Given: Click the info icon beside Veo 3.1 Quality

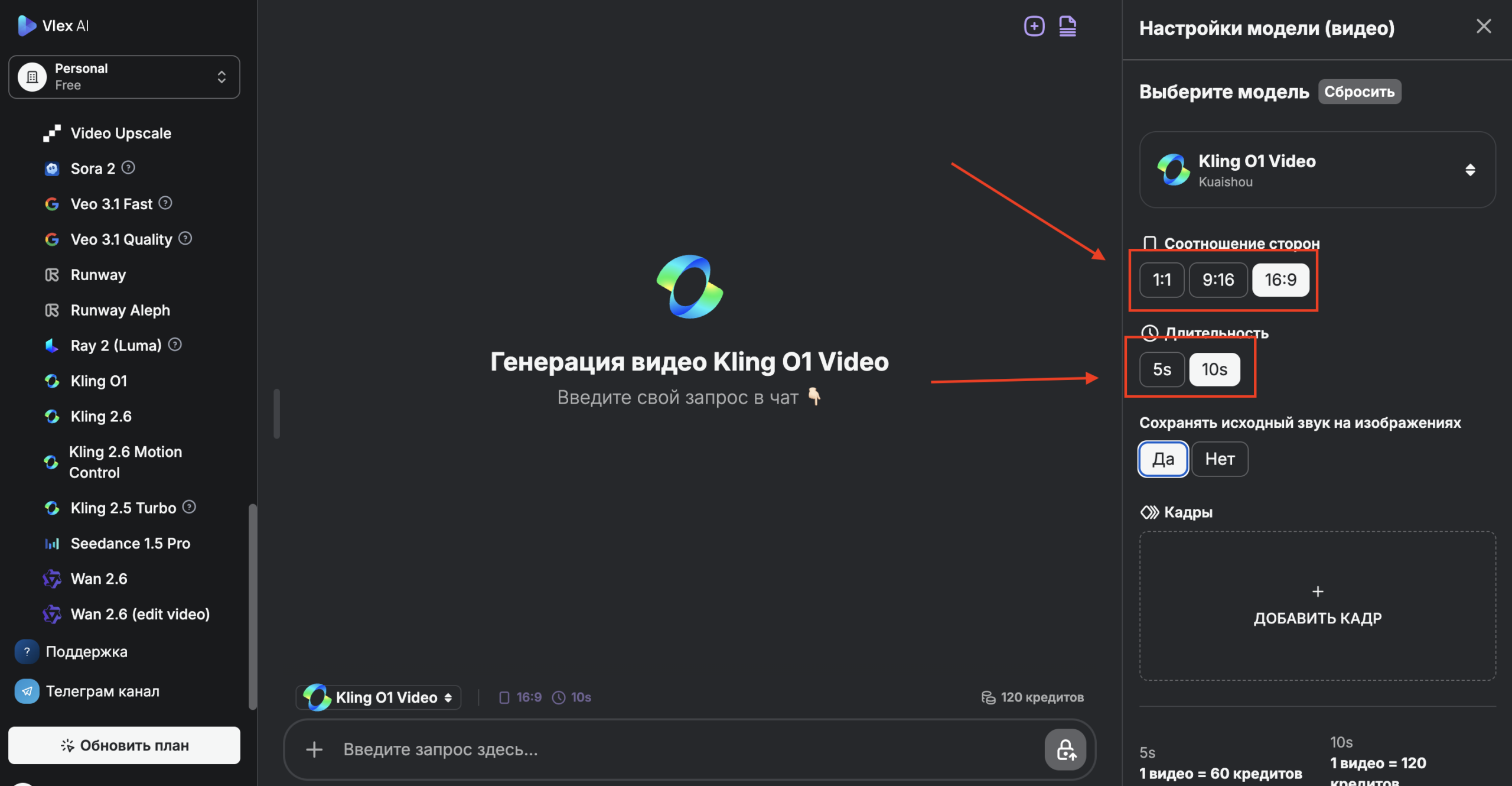Looking at the screenshot, I should coord(185,238).
